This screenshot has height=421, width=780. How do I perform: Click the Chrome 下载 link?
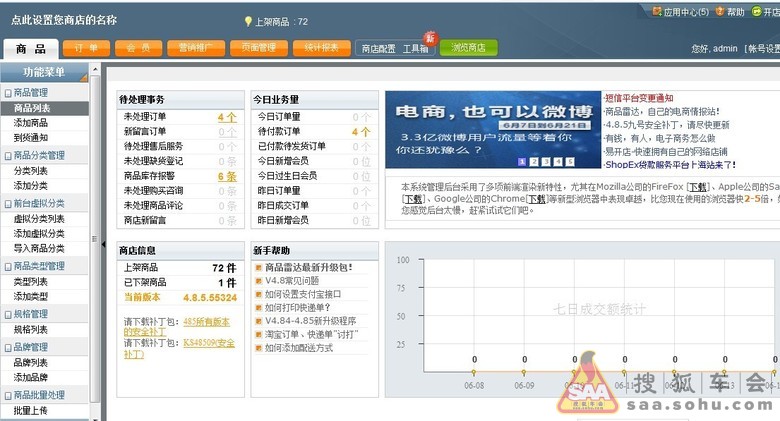click(536, 199)
